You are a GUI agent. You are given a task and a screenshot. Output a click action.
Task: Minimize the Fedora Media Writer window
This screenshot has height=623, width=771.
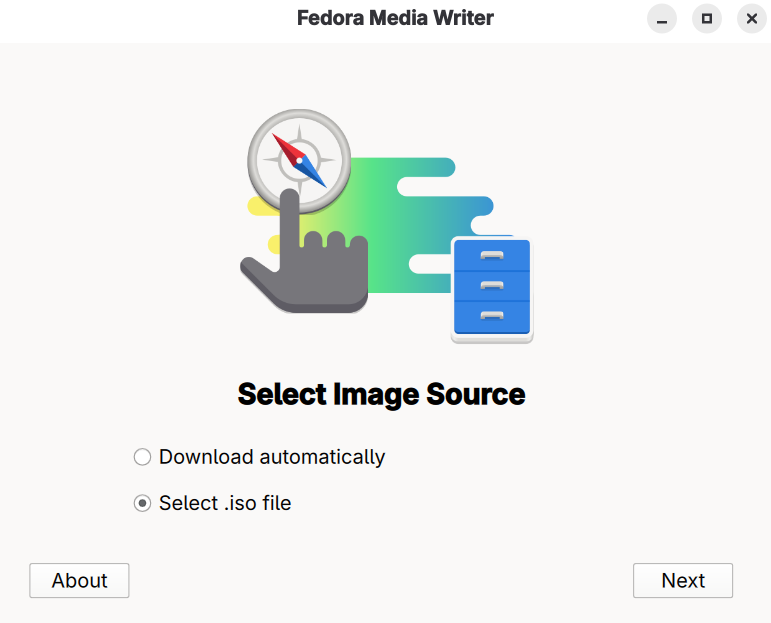click(x=661, y=19)
